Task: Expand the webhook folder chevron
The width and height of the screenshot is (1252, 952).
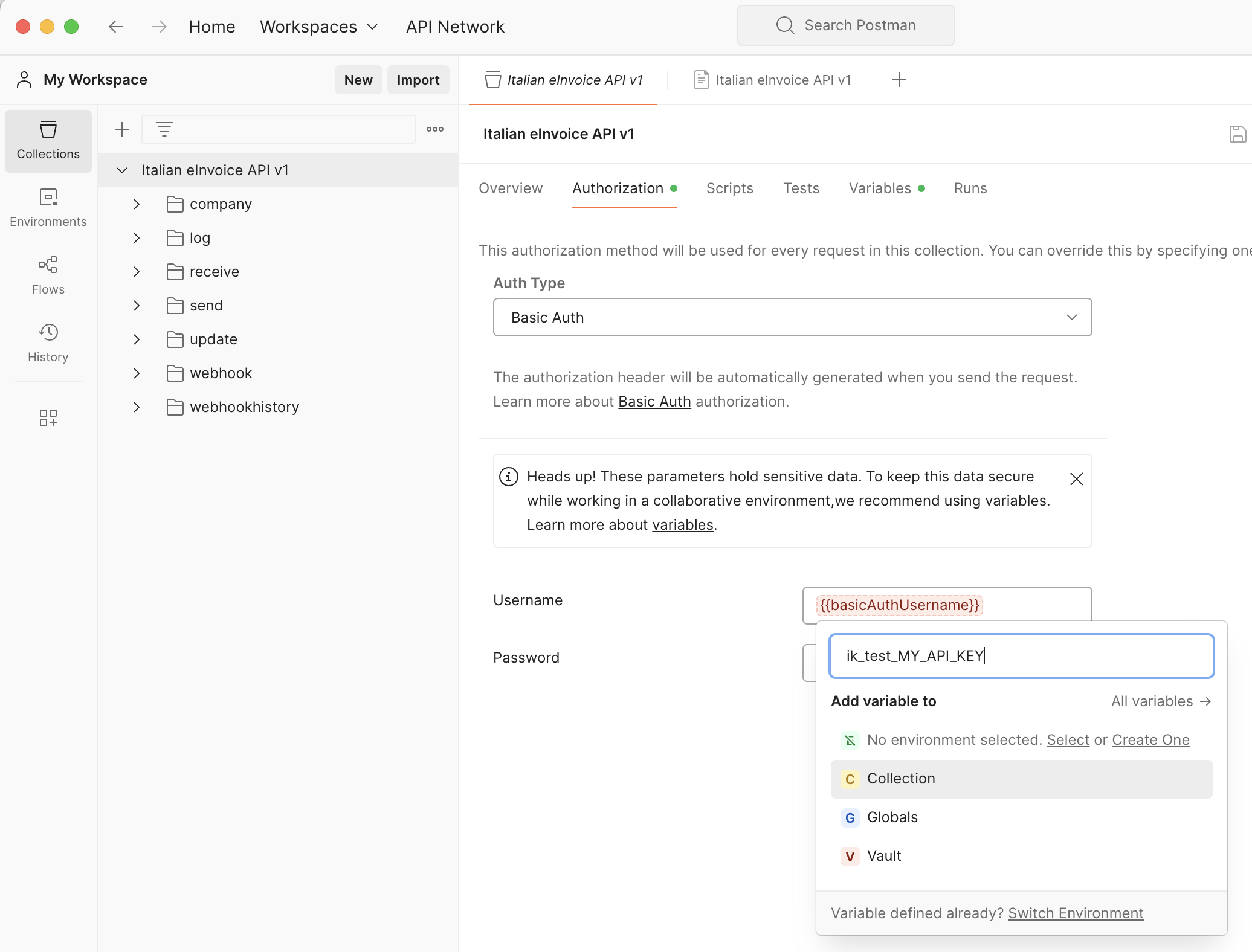Action: point(137,373)
